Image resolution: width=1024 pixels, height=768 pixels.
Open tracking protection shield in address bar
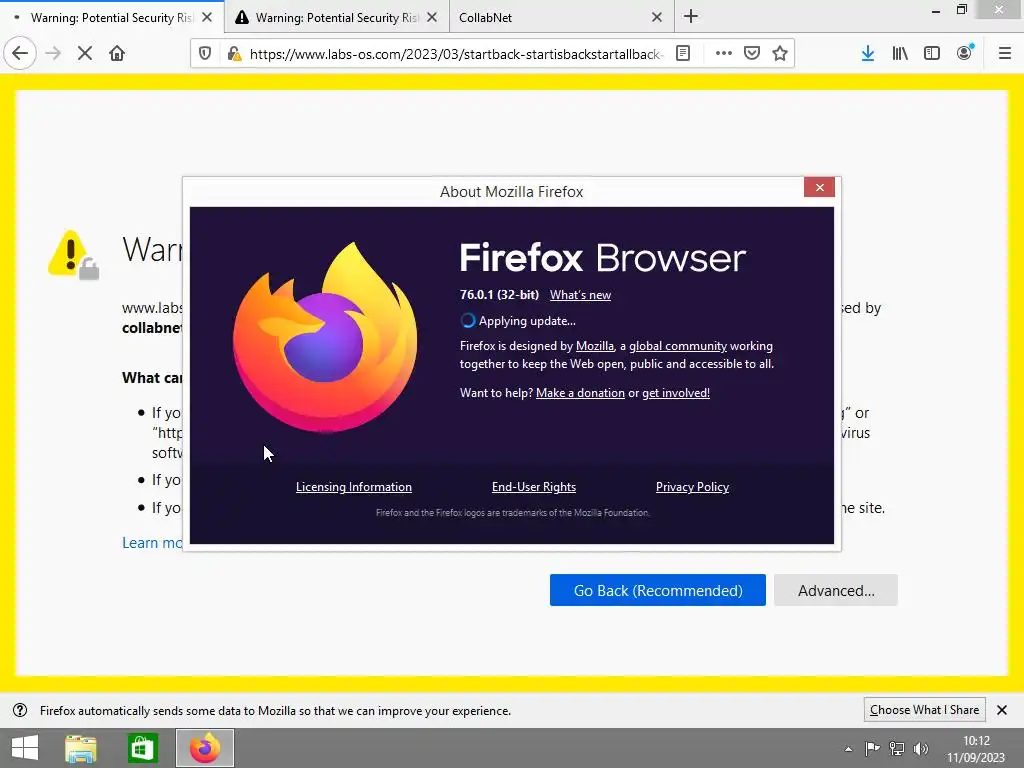(205, 54)
